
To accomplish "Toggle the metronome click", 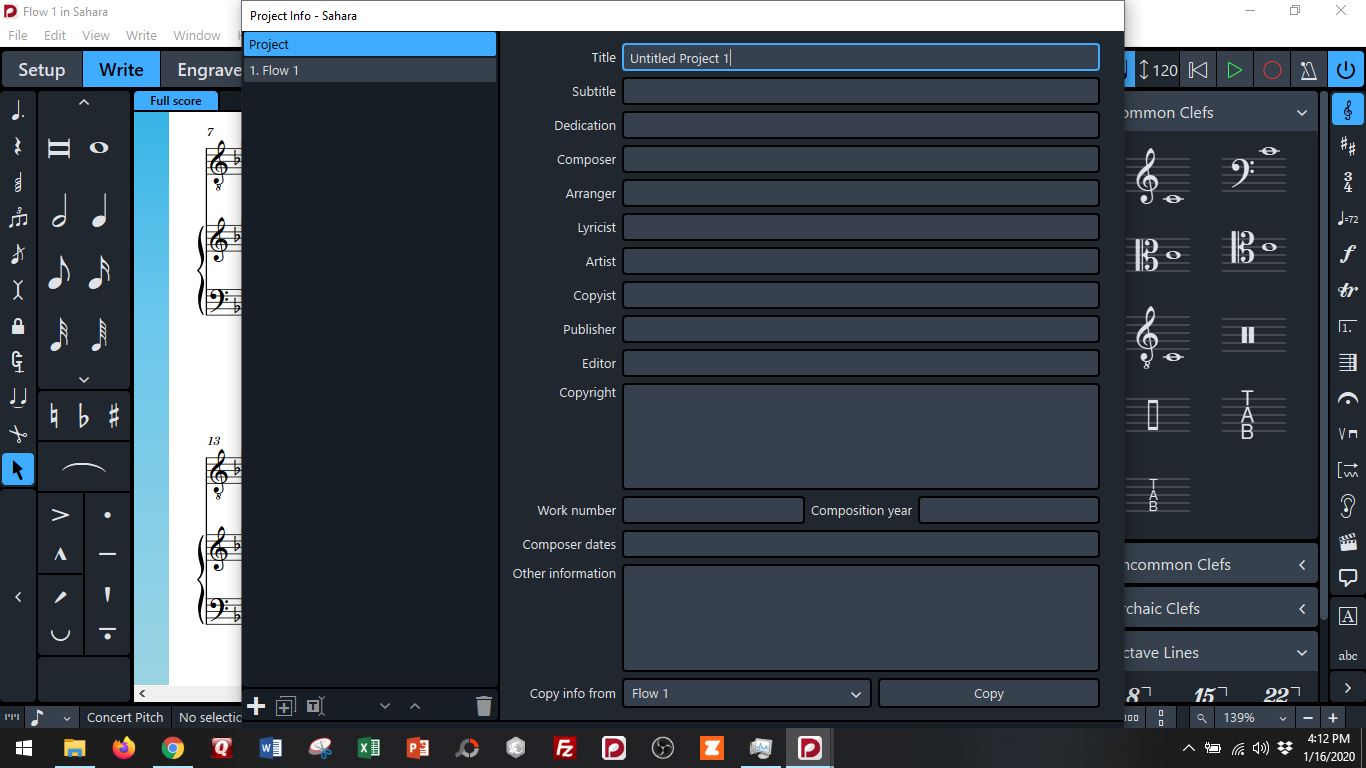I will coord(1308,70).
